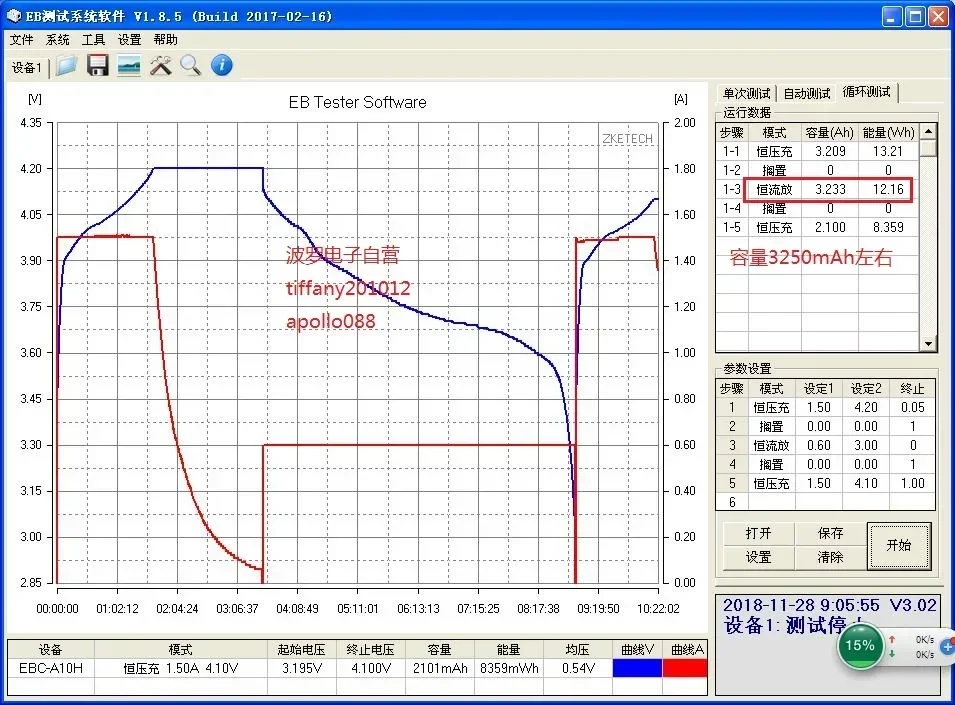Click the 8359mWh energy cell
The image size is (955, 705).
pyautogui.click(x=509, y=668)
